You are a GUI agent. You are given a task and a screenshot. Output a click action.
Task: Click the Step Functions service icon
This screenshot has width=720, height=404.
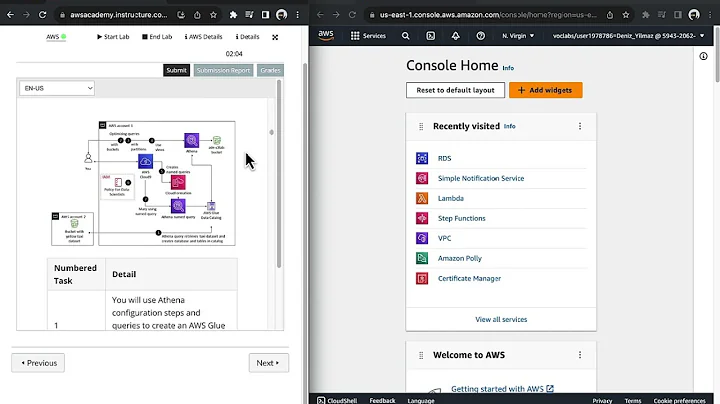tap(422, 218)
